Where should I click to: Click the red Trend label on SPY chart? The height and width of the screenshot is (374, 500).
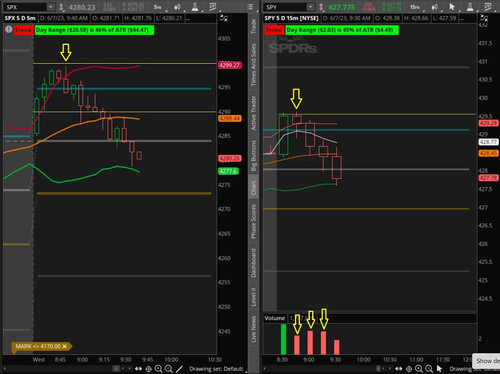click(x=274, y=30)
